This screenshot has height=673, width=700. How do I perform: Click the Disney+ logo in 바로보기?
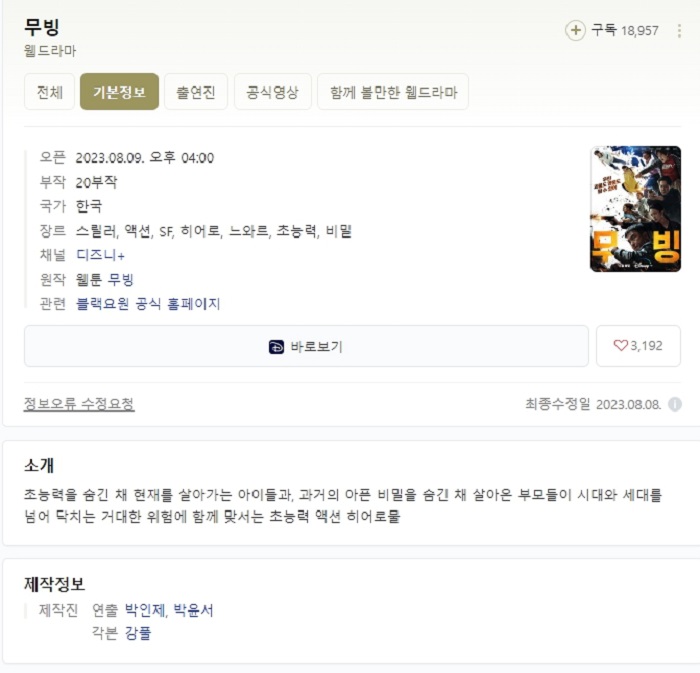click(276, 347)
